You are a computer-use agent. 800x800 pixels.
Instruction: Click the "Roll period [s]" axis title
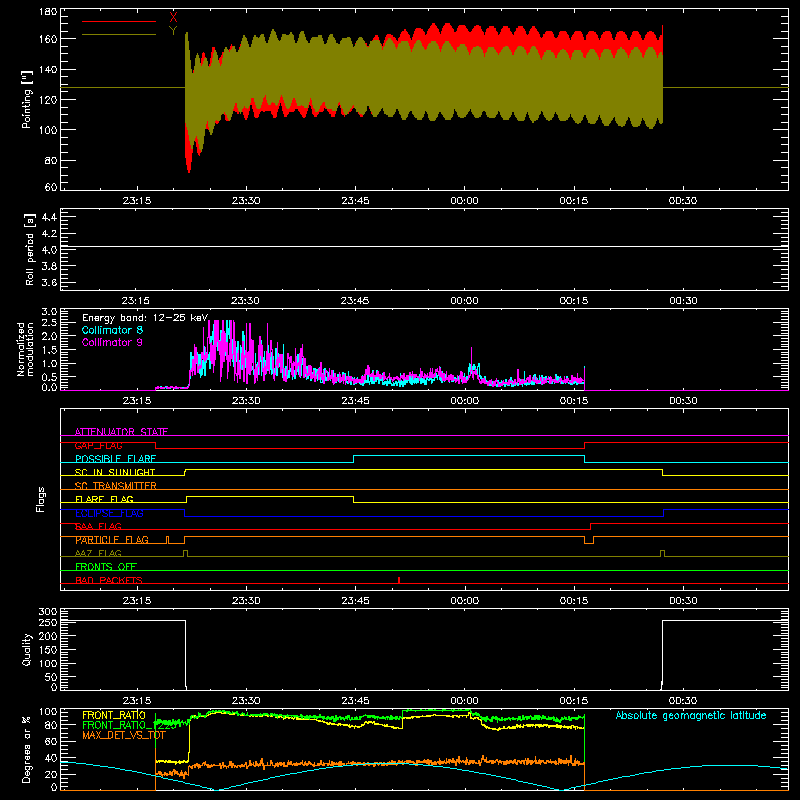click(x=30, y=249)
